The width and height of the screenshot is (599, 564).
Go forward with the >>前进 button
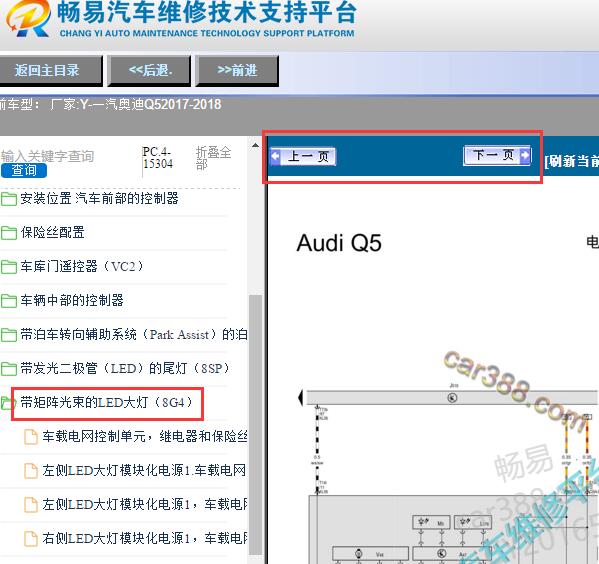237,71
